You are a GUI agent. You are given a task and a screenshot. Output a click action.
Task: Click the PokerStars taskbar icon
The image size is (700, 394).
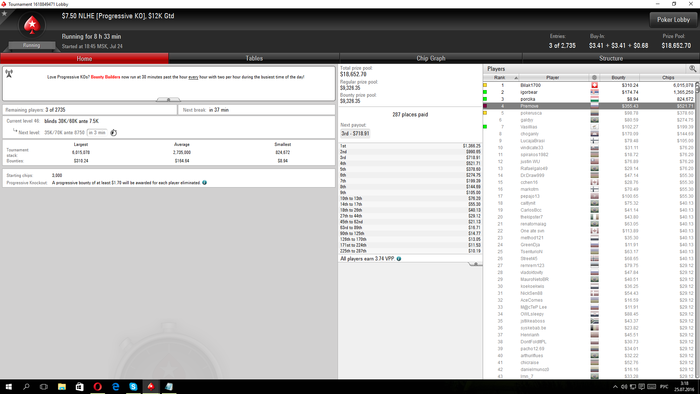[151, 387]
